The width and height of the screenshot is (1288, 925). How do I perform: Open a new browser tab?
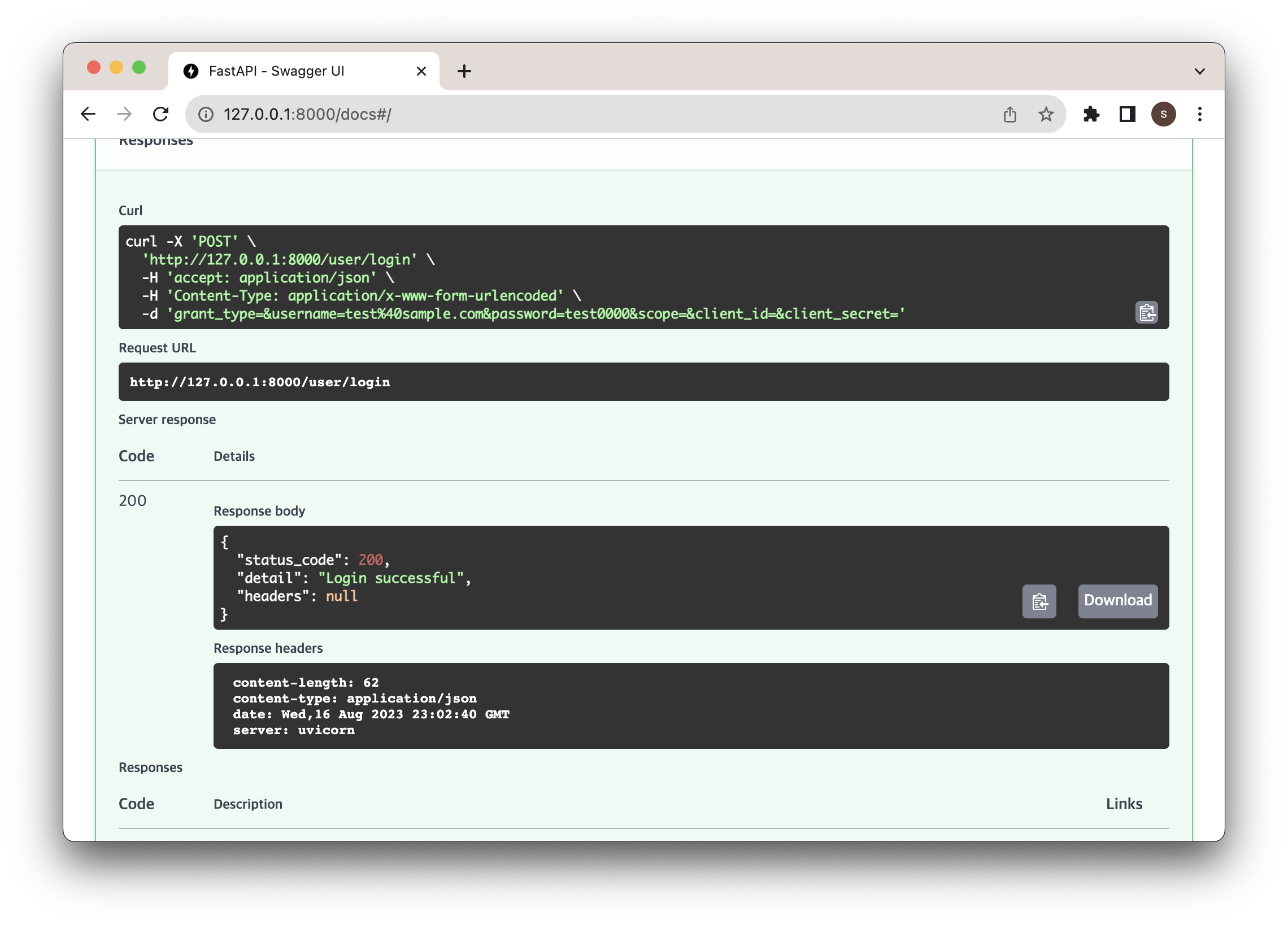[464, 71]
